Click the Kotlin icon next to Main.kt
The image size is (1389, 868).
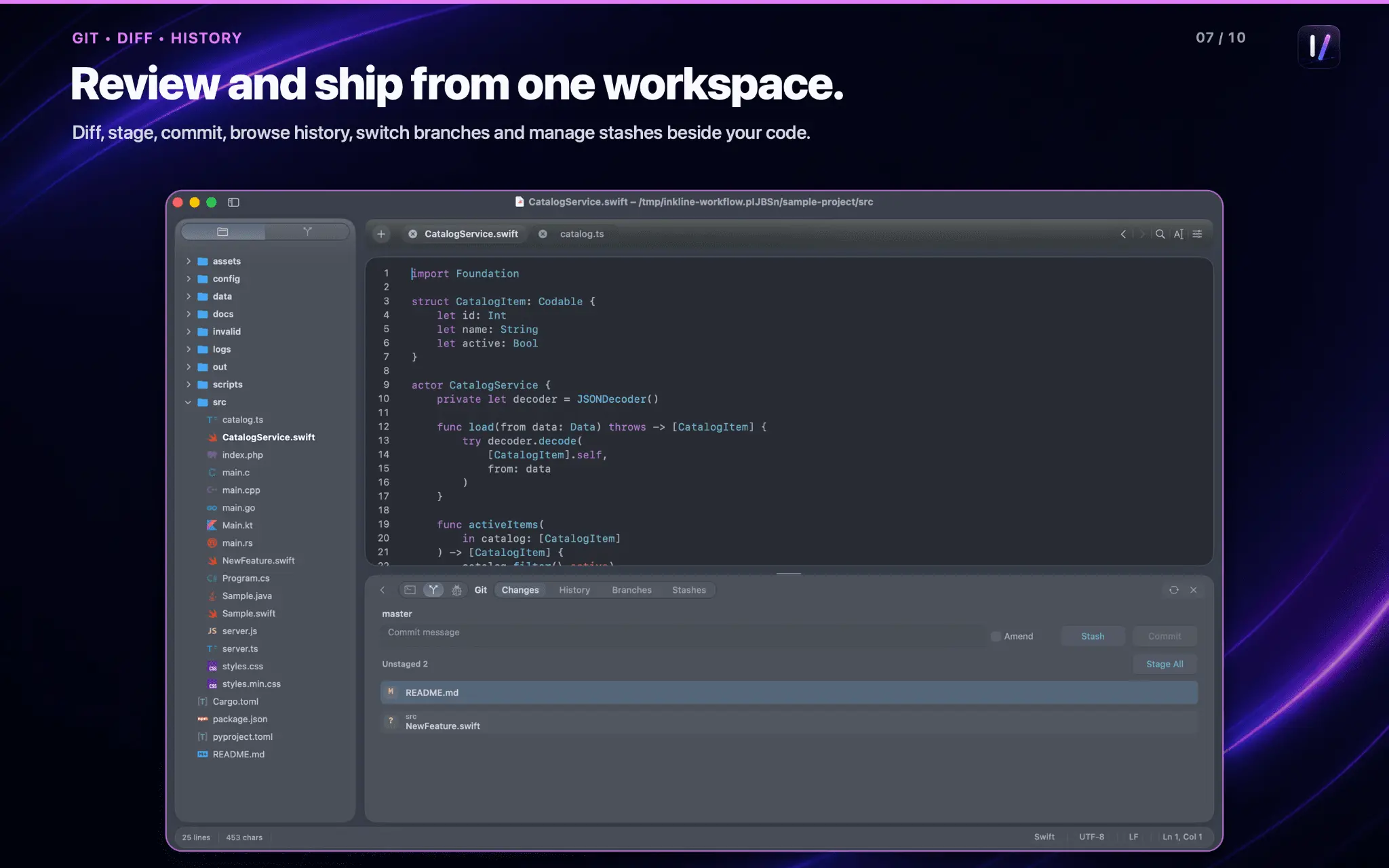(212, 526)
